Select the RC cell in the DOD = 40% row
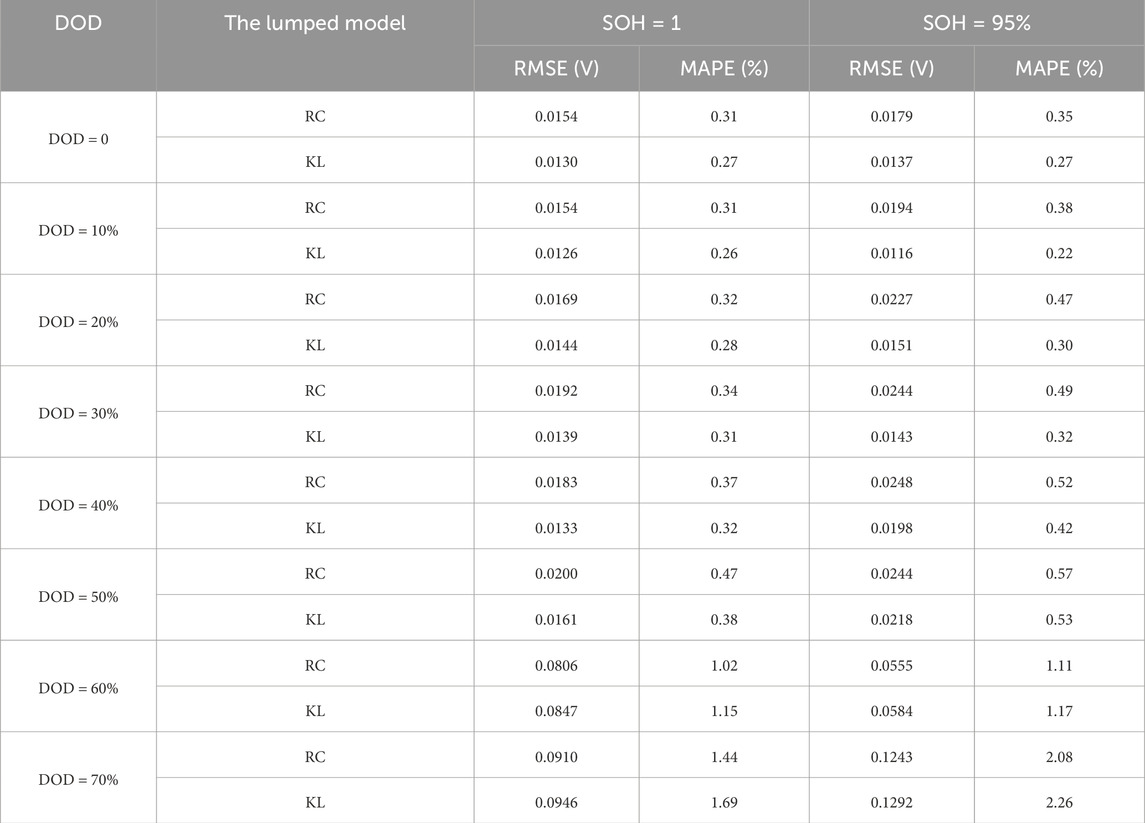 coord(315,482)
